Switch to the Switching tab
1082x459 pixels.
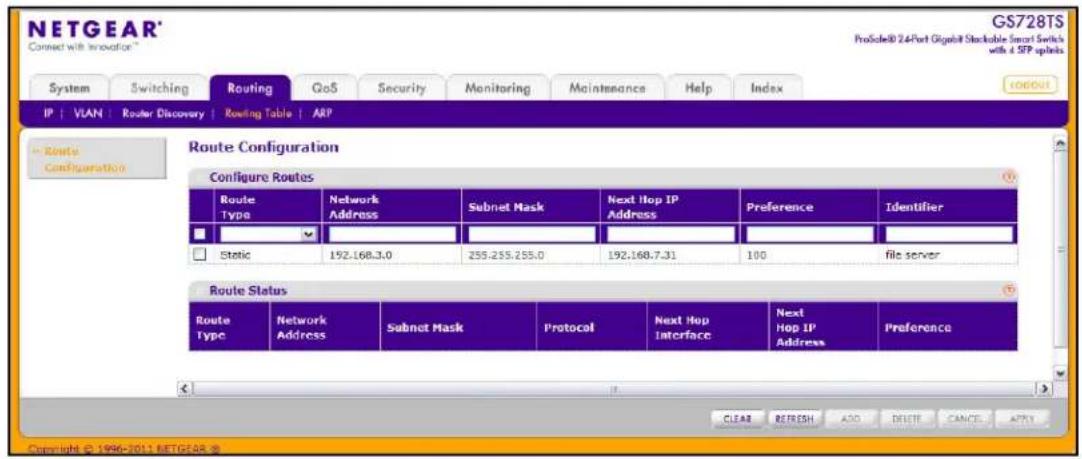(159, 89)
